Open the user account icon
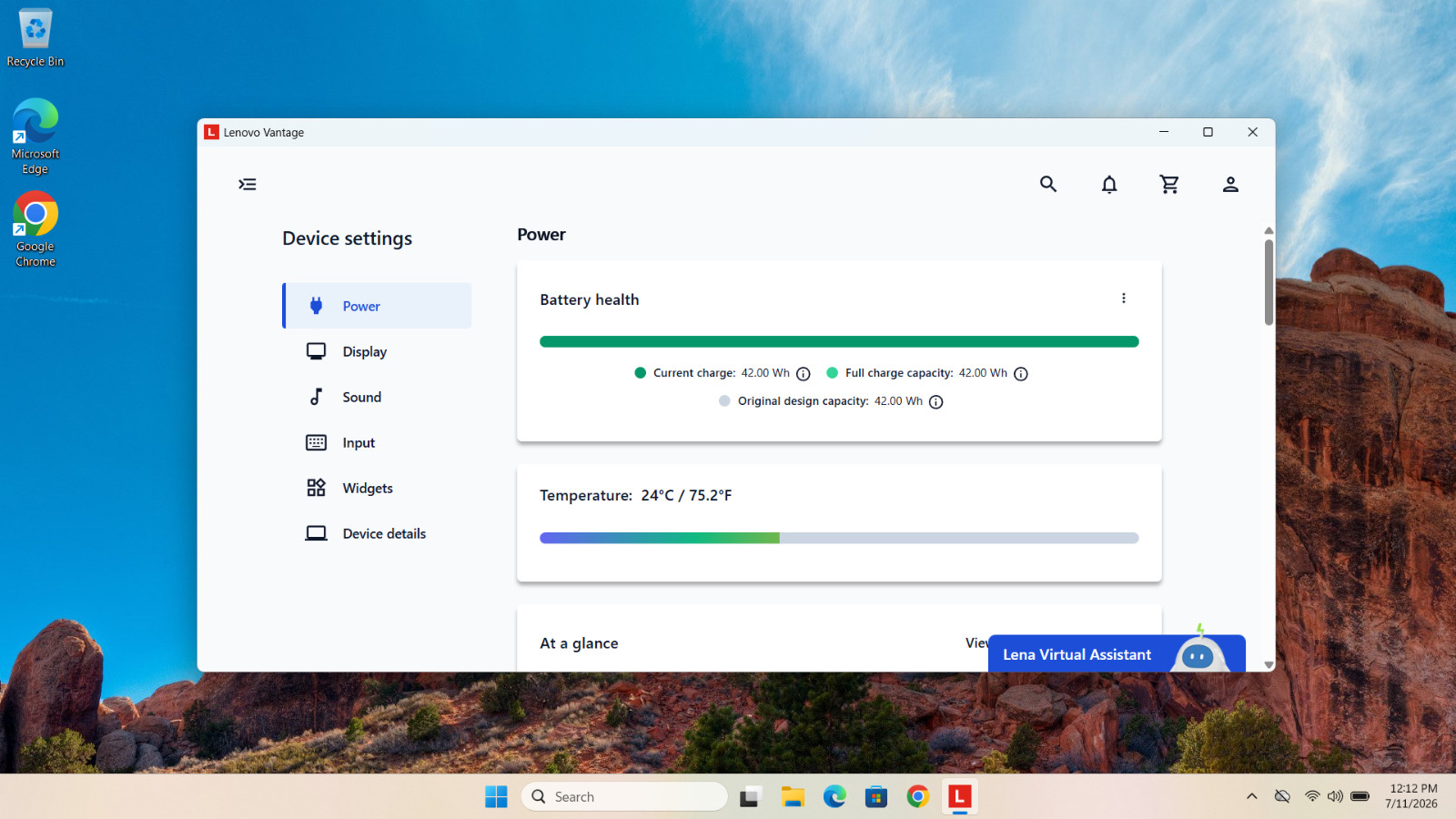Viewport: 1456px width, 819px height. tap(1230, 185)
